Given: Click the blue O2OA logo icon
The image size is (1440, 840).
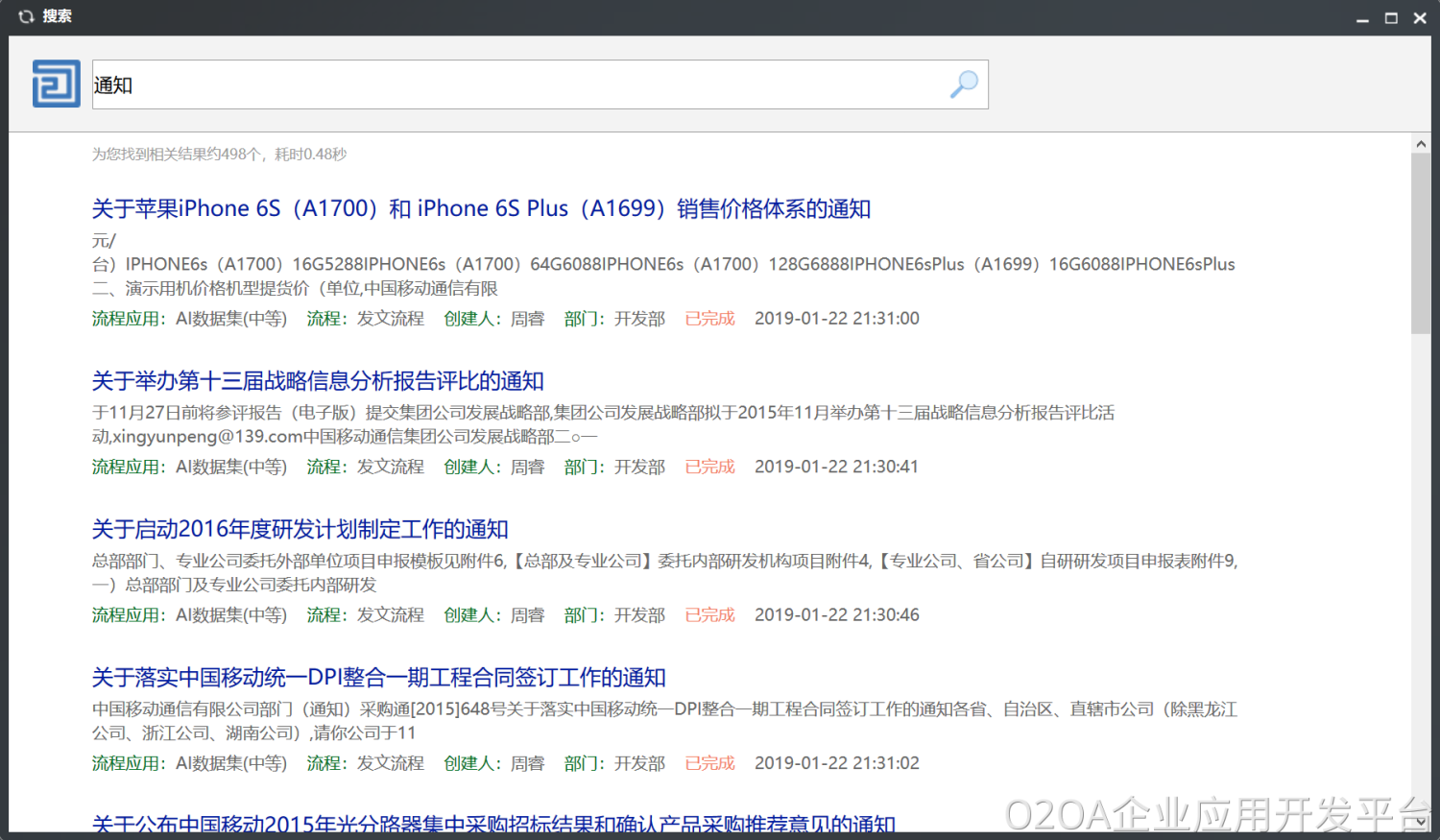Looking at the screenshot, I should tap(57, 84).
